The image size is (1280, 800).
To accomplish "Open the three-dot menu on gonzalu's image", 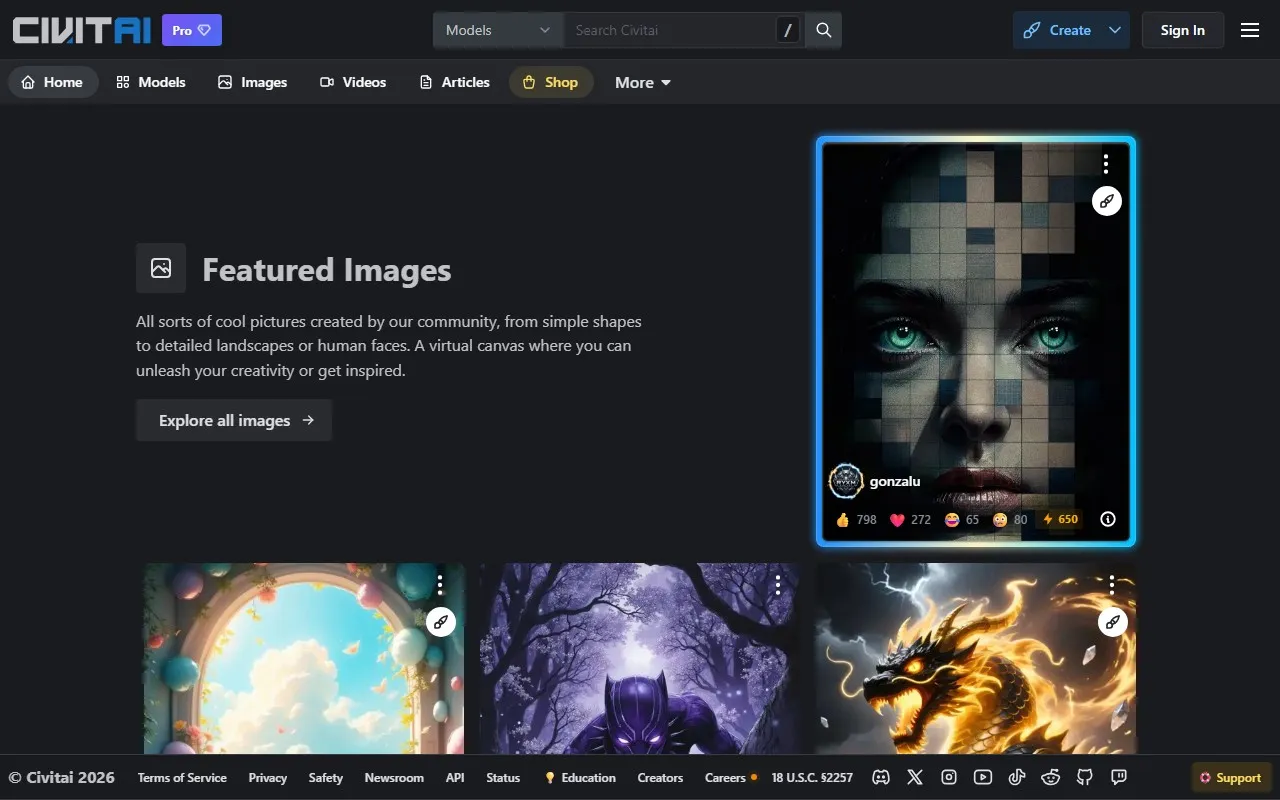I will coord(1105,164).
